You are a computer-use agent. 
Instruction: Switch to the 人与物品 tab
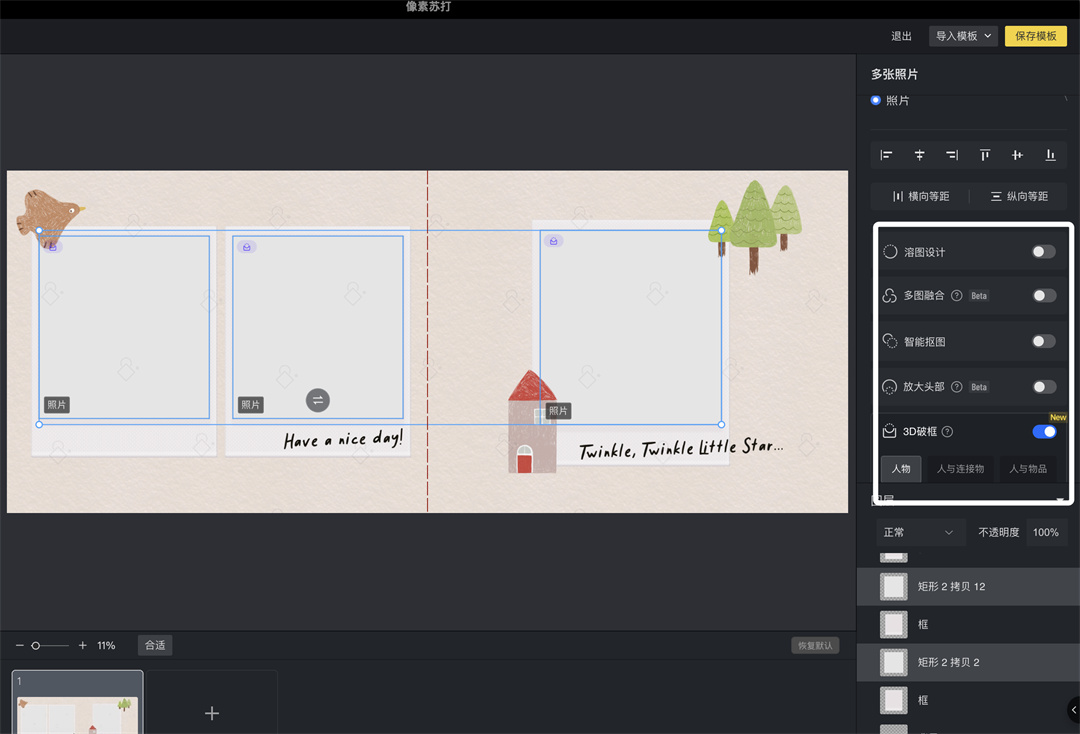pos(1028,469)
